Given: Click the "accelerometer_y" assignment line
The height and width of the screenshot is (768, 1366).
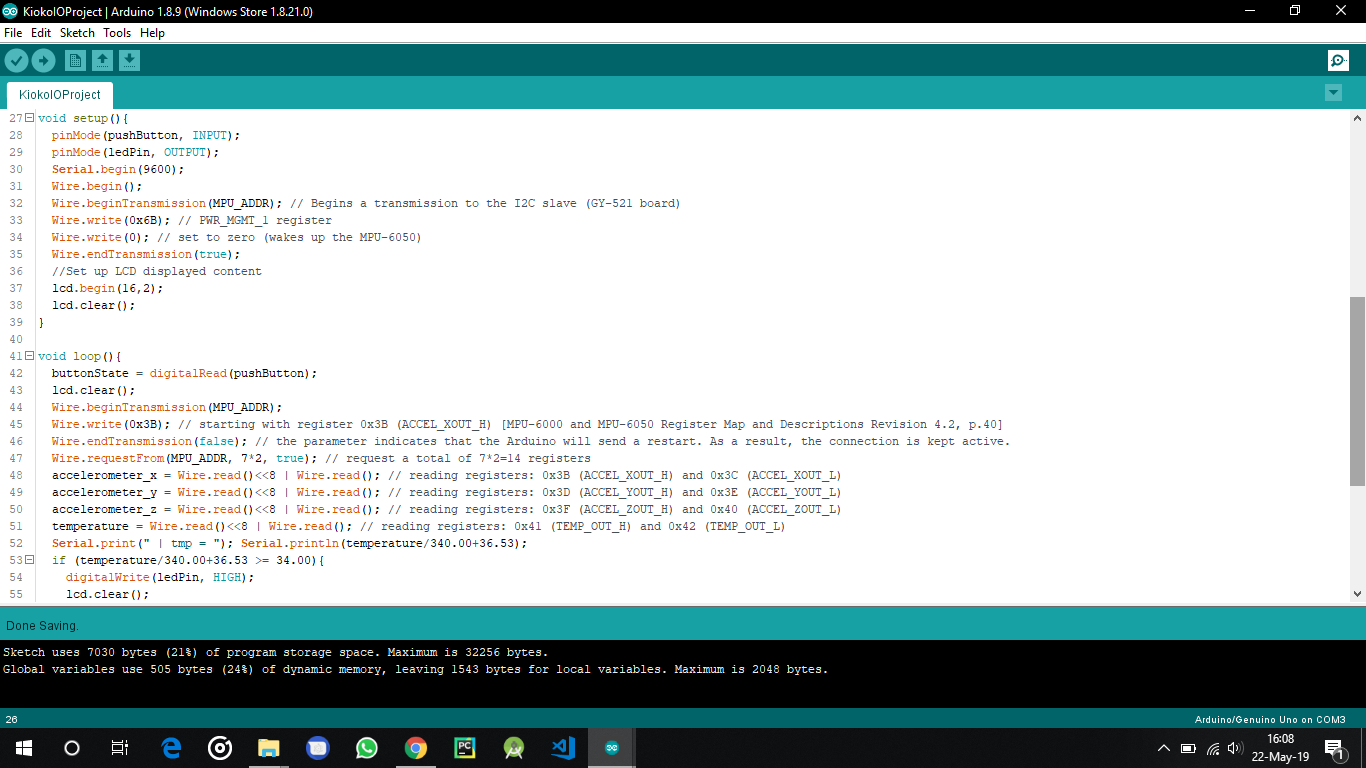Looking at the screenshot, I should tap(446, 492).
